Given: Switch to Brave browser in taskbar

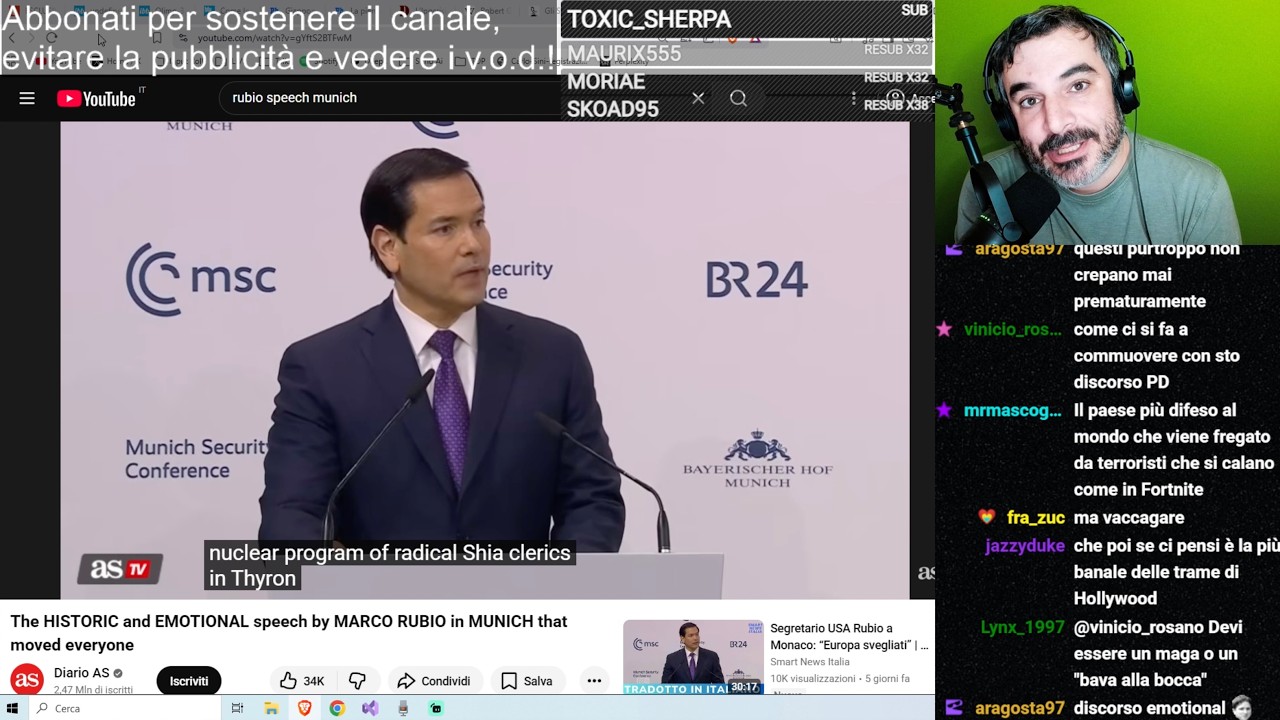Looking at the screenshot, I should (x=304, y=708).
